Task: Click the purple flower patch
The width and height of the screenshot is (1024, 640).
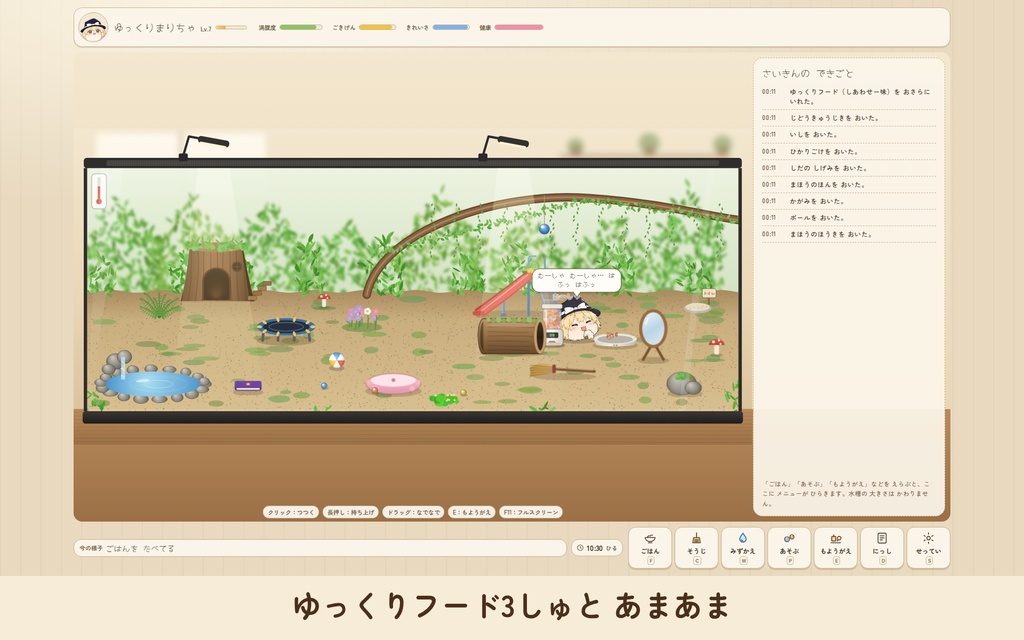Action: [x=362, y=317]
